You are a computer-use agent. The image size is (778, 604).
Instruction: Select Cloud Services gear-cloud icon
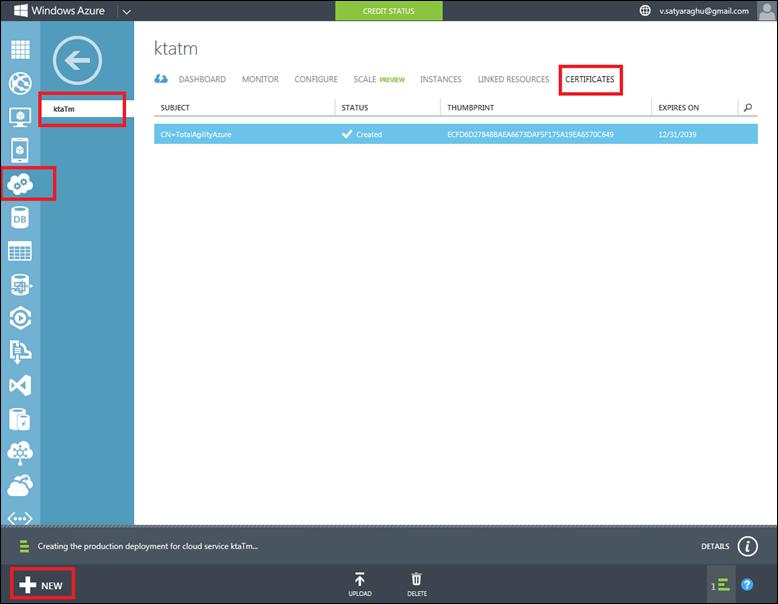tap(20, 184)
